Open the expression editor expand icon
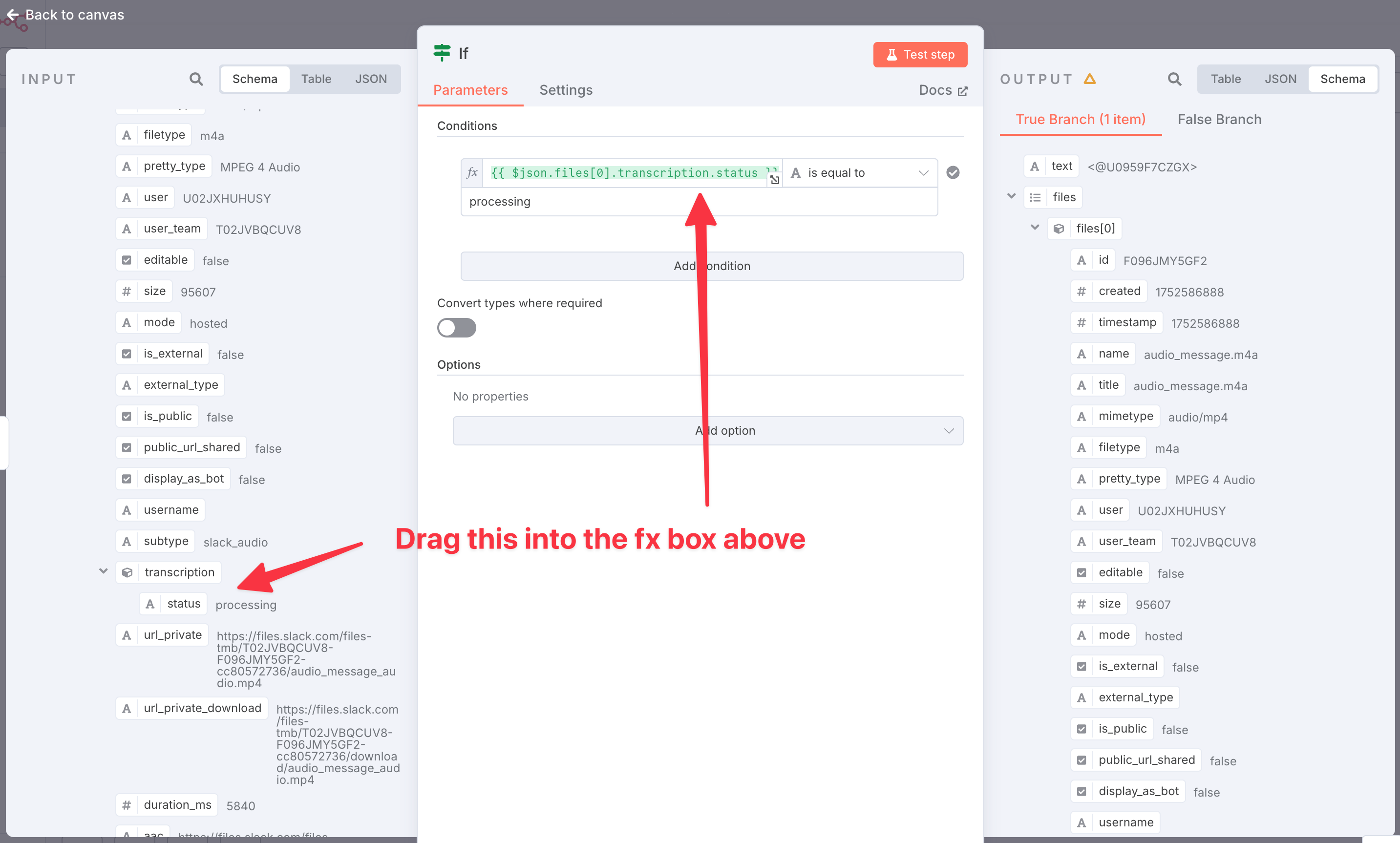Screen dimensions: 1400x843 click(774, 180)
